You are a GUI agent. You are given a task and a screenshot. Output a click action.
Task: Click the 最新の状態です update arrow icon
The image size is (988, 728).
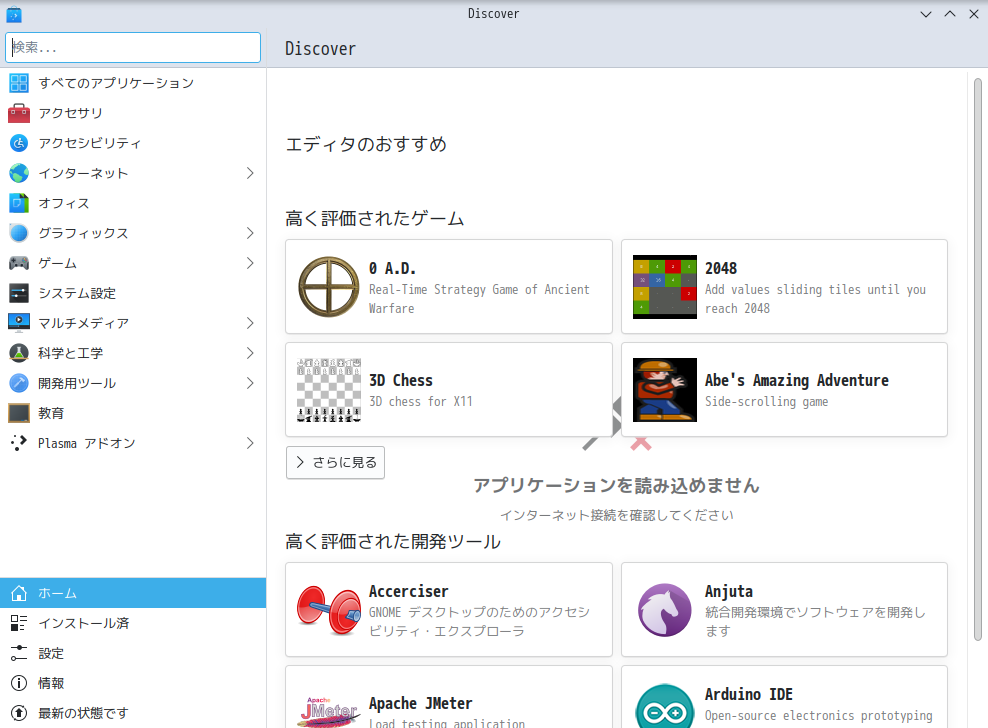19,713
